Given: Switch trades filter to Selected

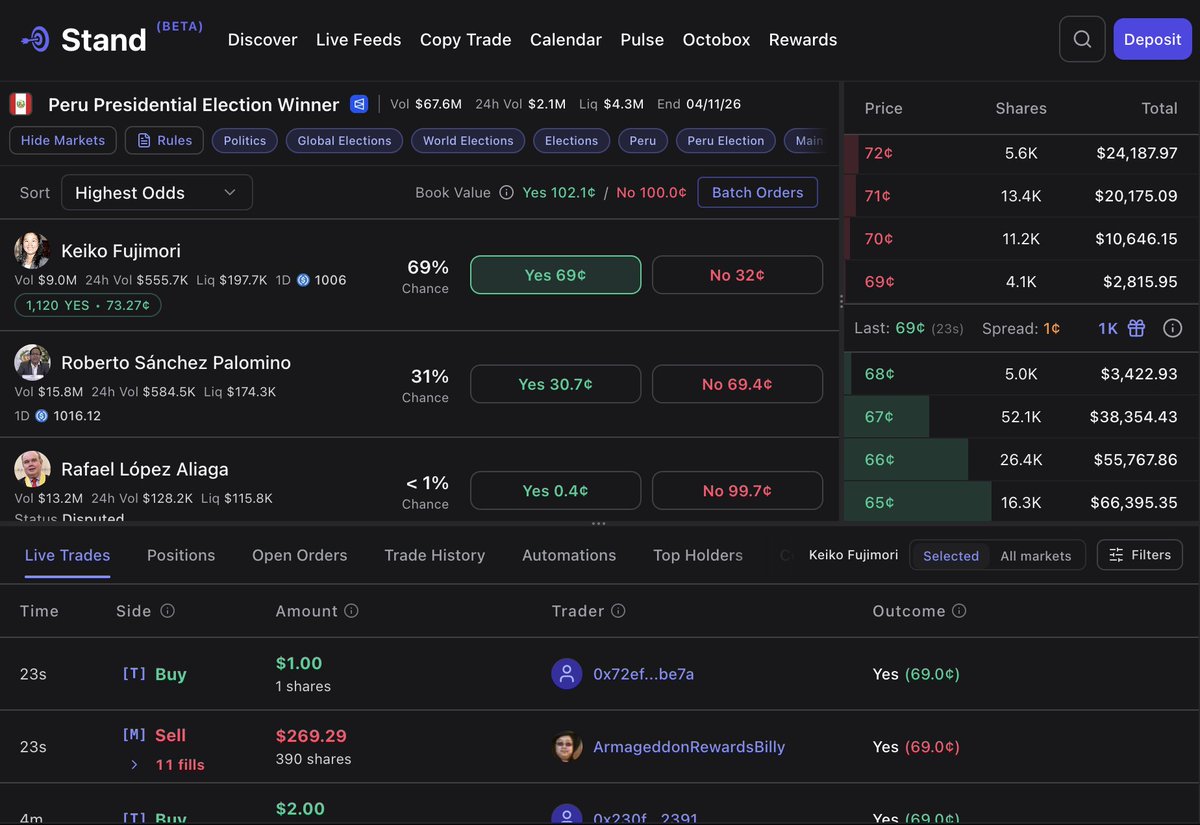Looking at the screenshot, I should pos(951,556).
